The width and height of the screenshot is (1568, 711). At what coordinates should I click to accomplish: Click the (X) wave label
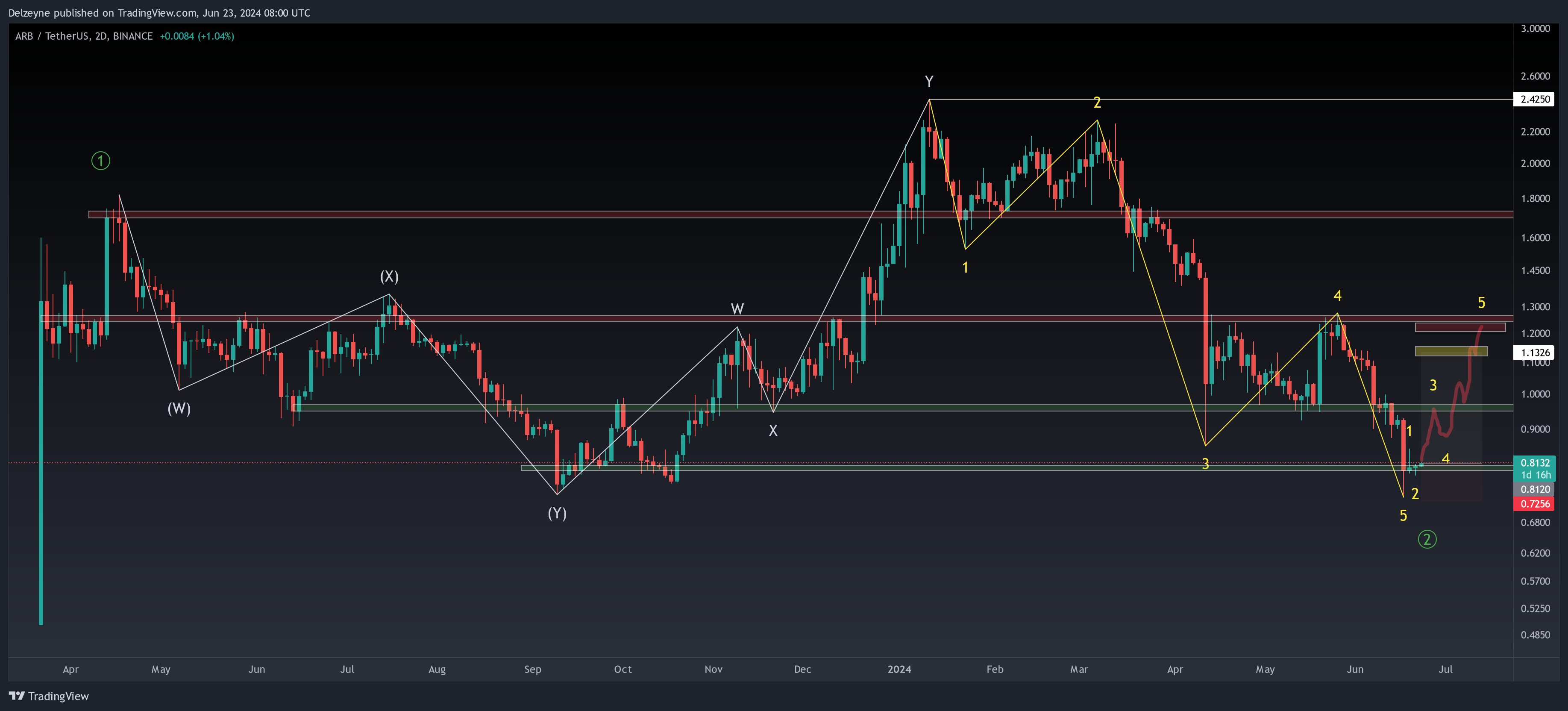click(x=389, y=276)
